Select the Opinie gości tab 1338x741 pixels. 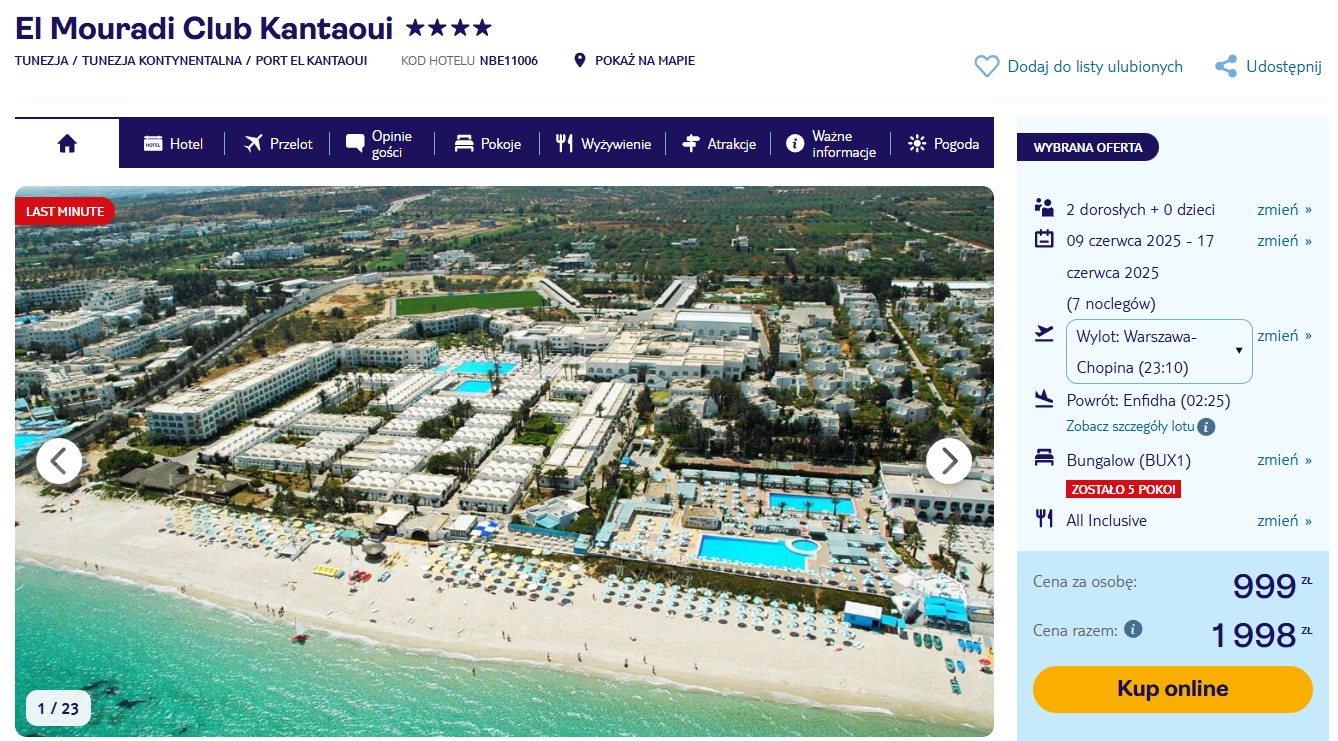click(379, 144)
